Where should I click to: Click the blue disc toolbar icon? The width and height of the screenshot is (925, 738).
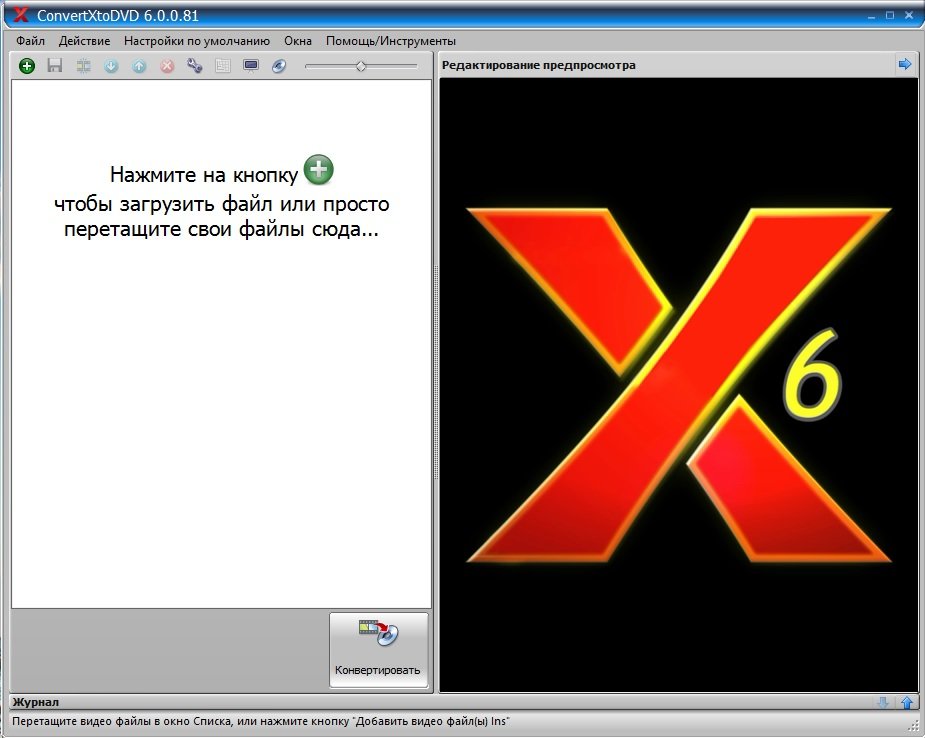279,66
